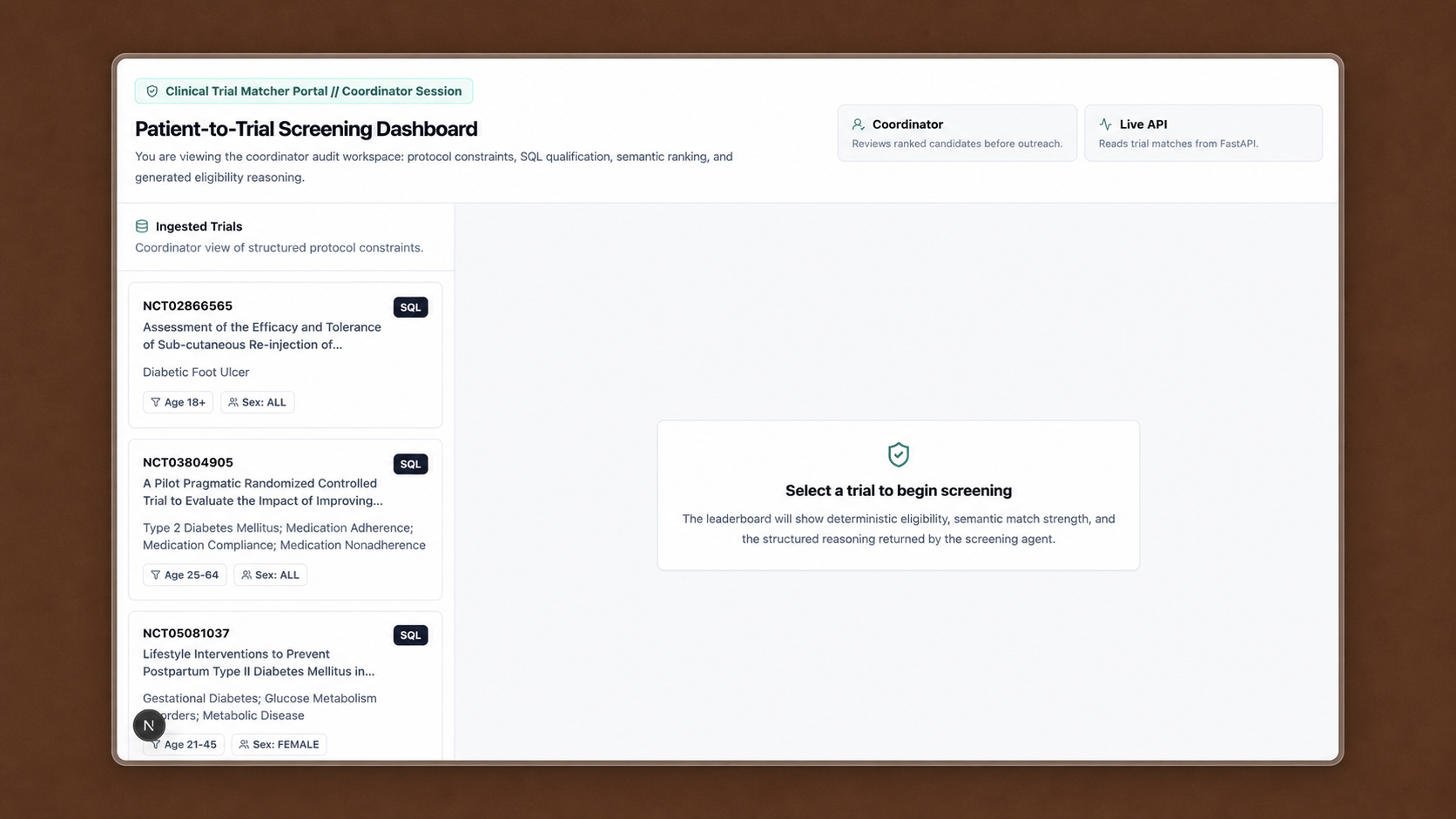Open A Pilot Pragmatic Randomized Controlled Trial title

(x=263, y=493)
